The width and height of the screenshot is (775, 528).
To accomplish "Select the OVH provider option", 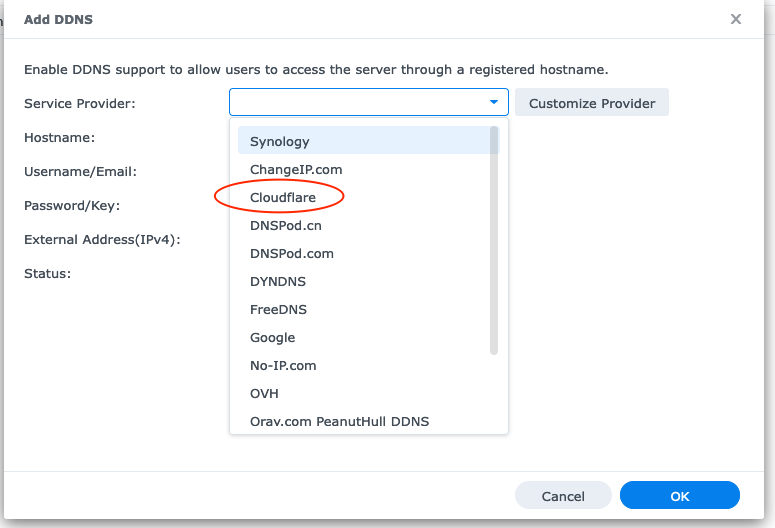I will coord(265,393).
